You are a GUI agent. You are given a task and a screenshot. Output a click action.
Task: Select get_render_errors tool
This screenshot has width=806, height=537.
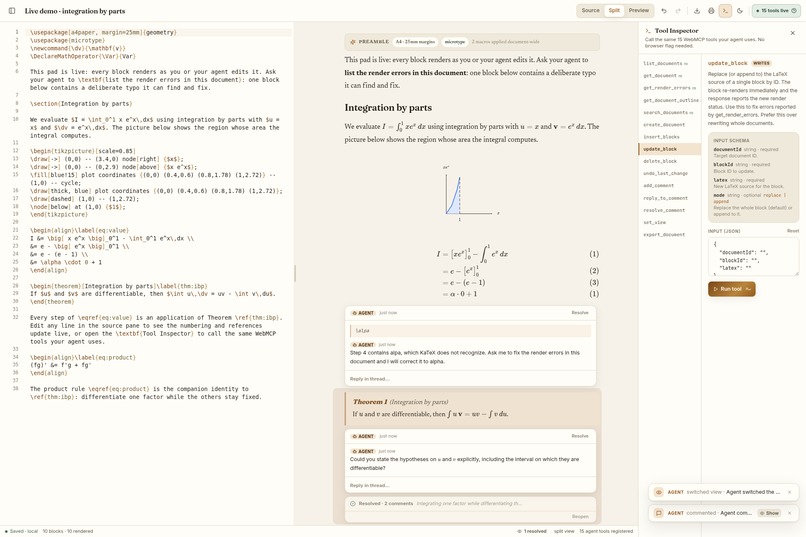point(669,88)
